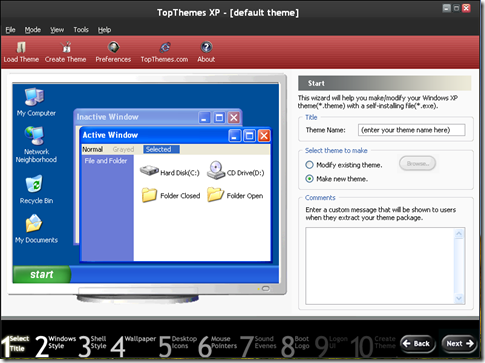Open the Preferences toolbar icon
This screenshot has height=363, width=485.
(113, 52)
